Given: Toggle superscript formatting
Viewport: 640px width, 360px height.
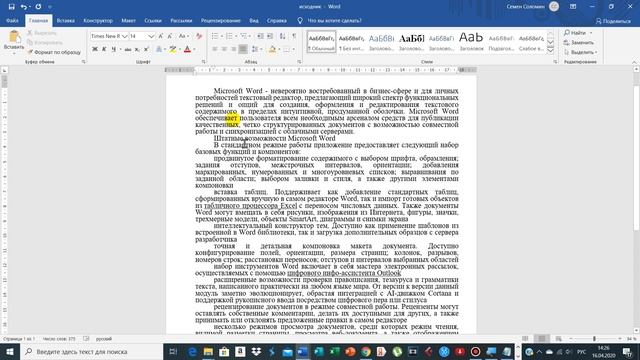Looking at the screenshot, I should (146, 49).
